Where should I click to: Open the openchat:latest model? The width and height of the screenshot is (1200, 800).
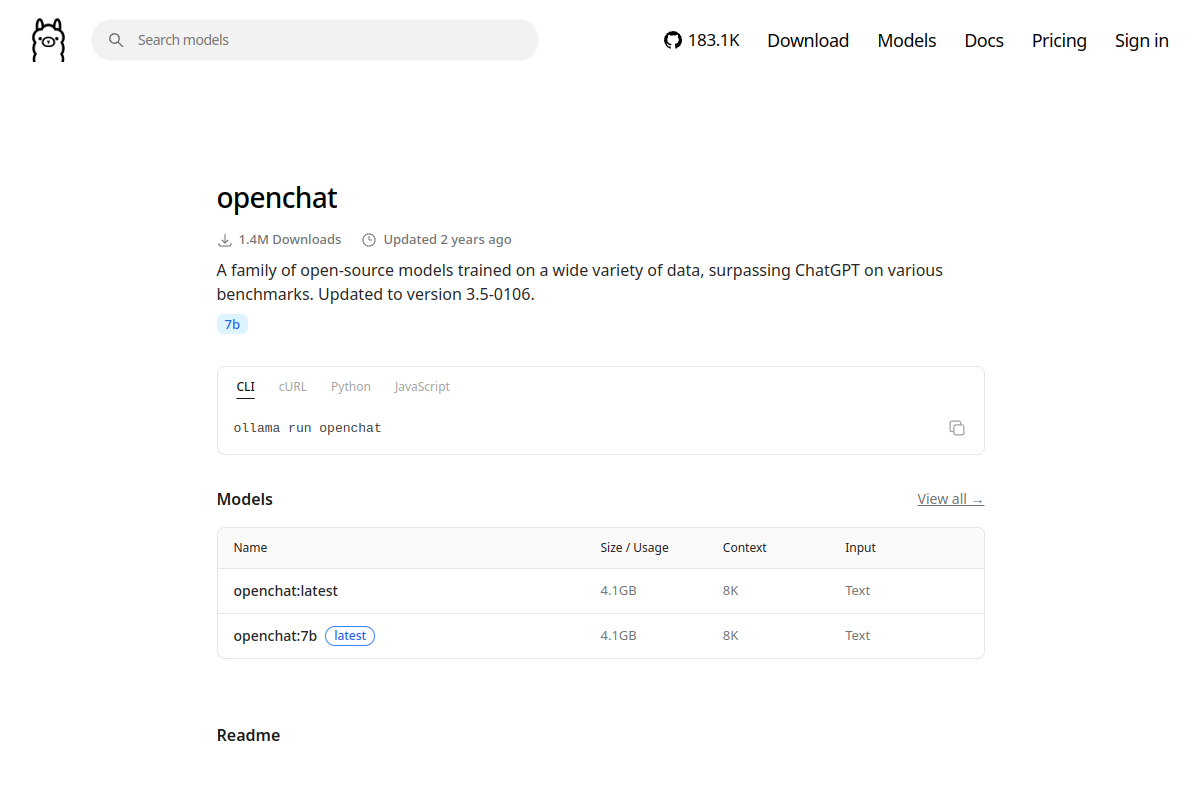click(x=286, y=591)
